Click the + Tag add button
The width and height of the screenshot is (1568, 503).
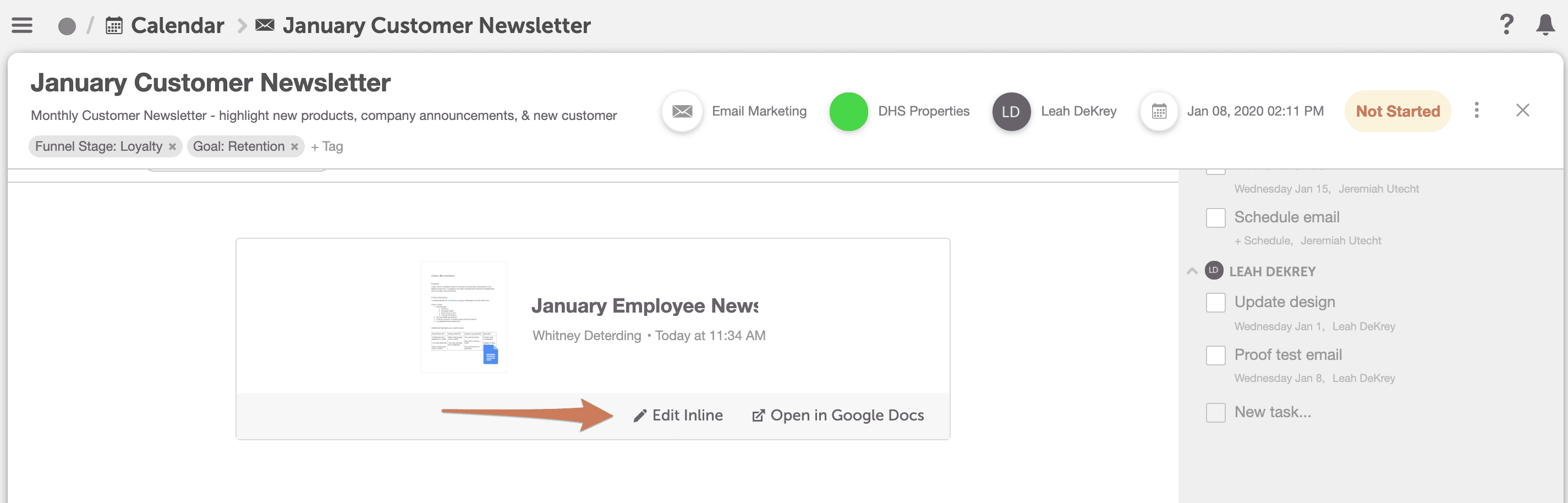pyautogui.click(x=327, y=147)
